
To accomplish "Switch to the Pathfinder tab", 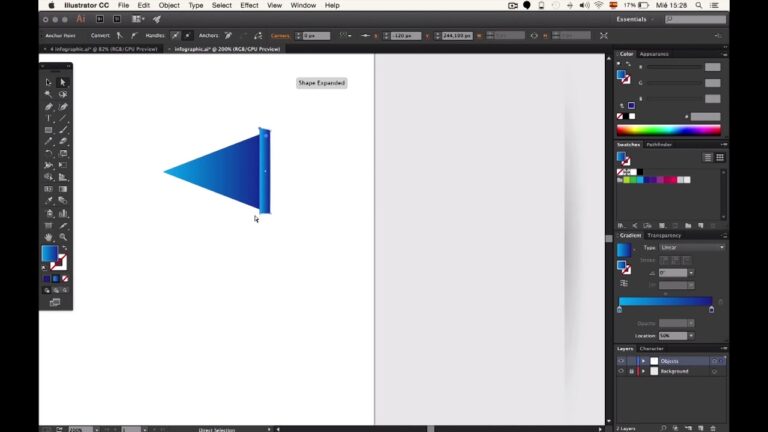I will (x=659, y=144).
